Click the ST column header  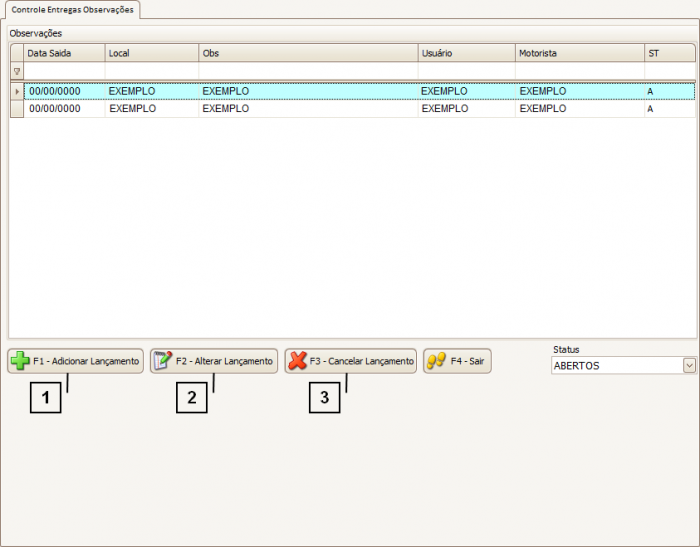[x=669, y=53]
